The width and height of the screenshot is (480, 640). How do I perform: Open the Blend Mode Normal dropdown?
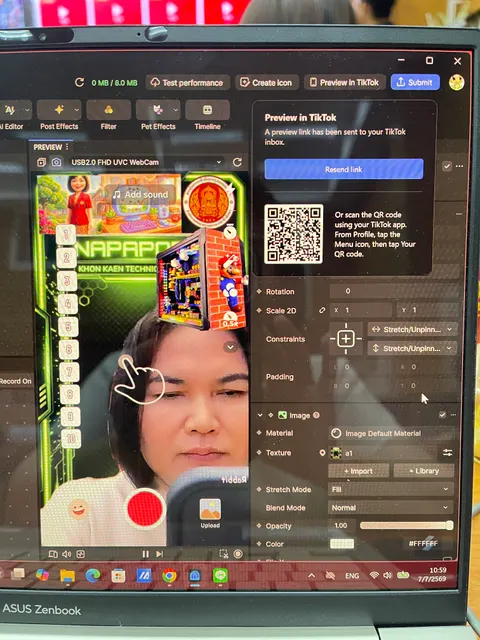tap(391, 507)
